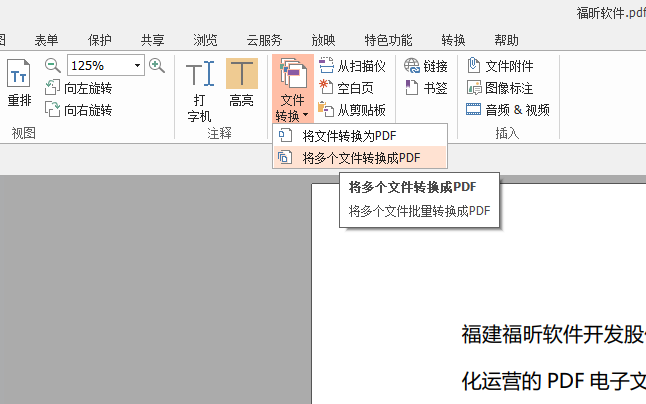Rotate view left (向左旋转)
Viewport: 646px width, 404px height.
tap(78, 88)
